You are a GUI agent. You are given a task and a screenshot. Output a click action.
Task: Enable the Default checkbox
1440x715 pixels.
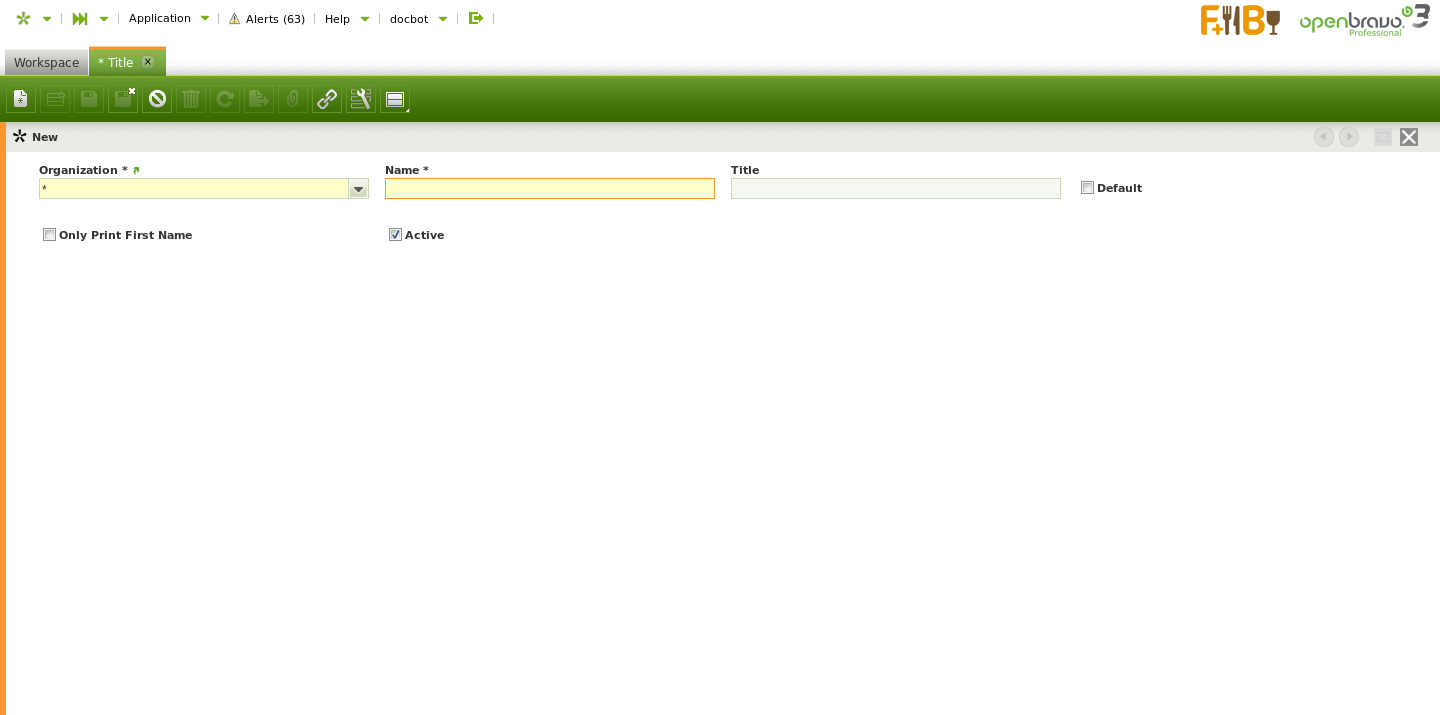pyautogui.click(x=1088, y=188)
